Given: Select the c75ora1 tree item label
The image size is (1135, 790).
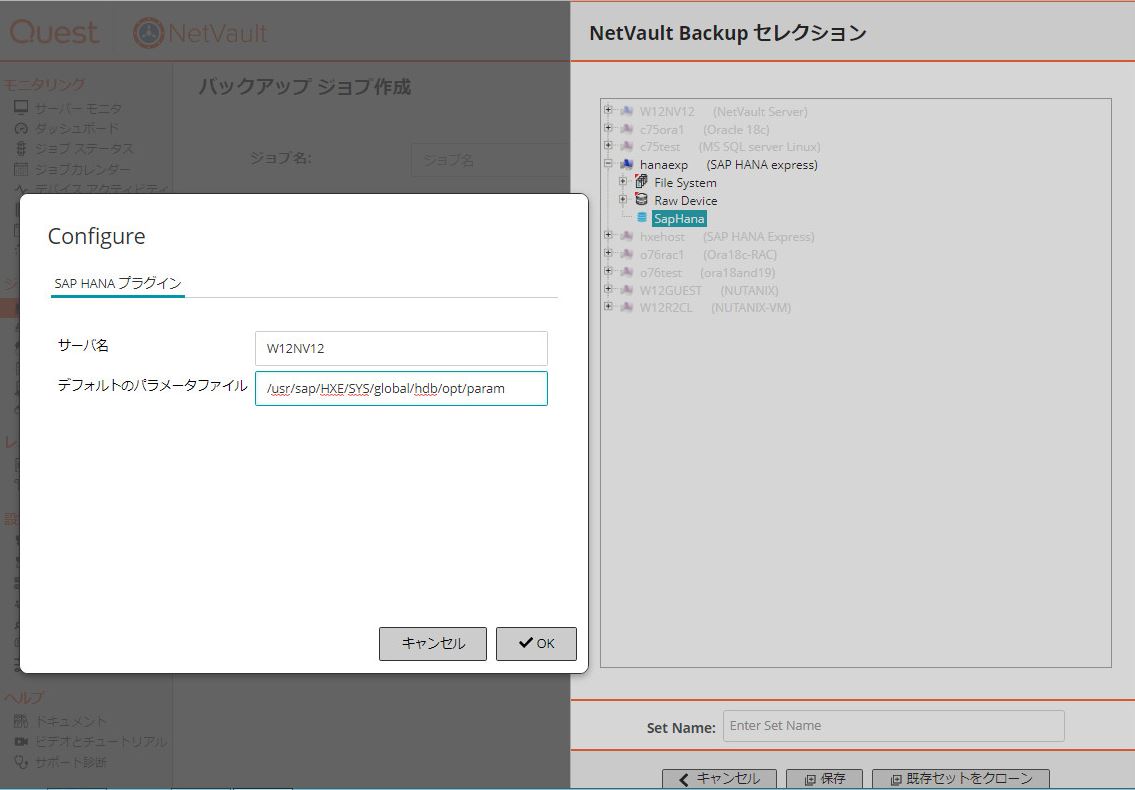Looking at the screenshot, I should point(662,130).
